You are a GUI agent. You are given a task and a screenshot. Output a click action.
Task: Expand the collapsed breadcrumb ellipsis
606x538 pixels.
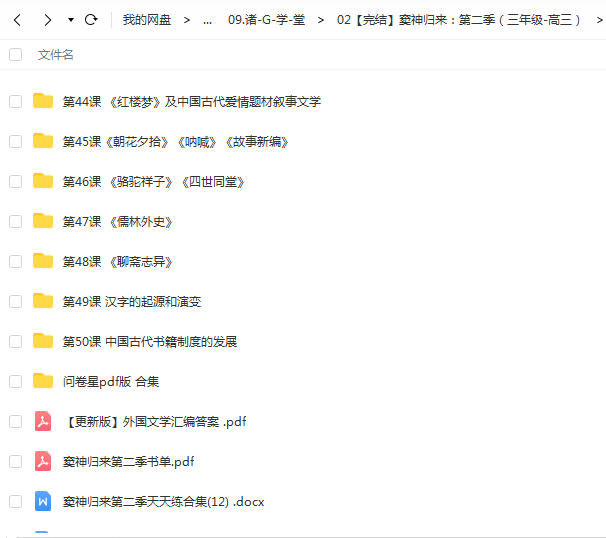pyautogui.click(x=208, y=21)
